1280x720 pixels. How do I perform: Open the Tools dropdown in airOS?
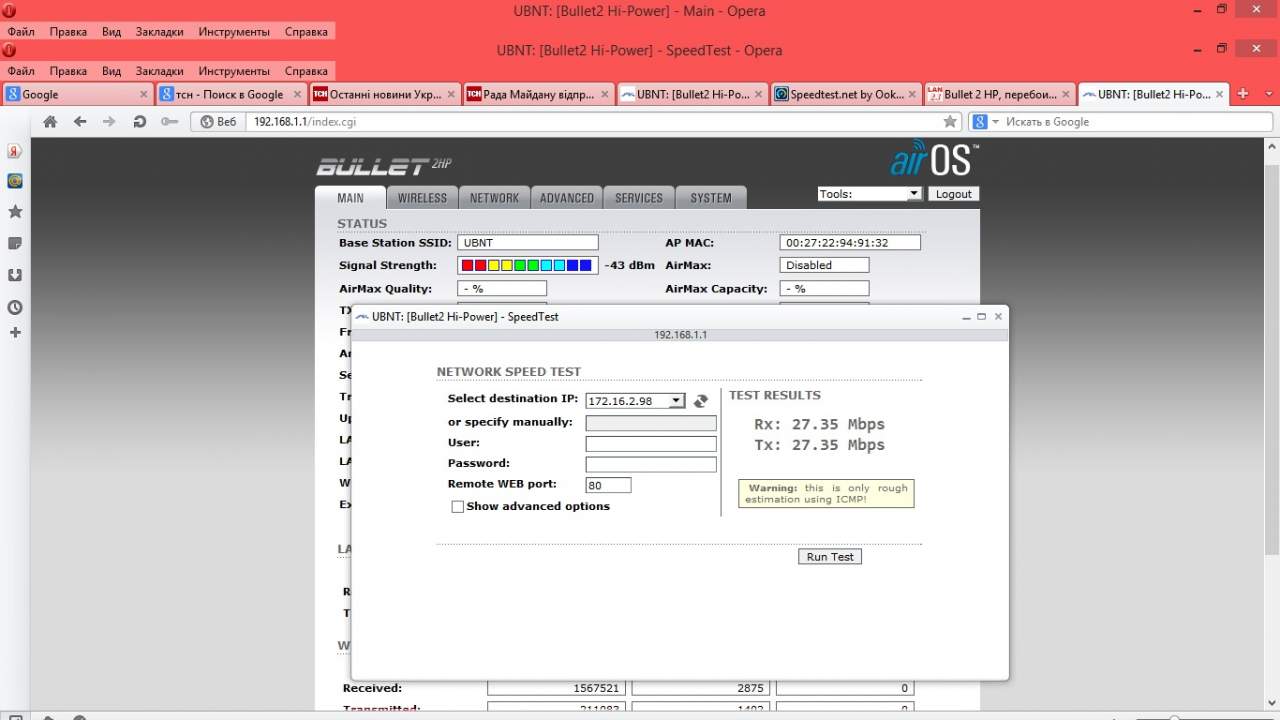point(869,194)
